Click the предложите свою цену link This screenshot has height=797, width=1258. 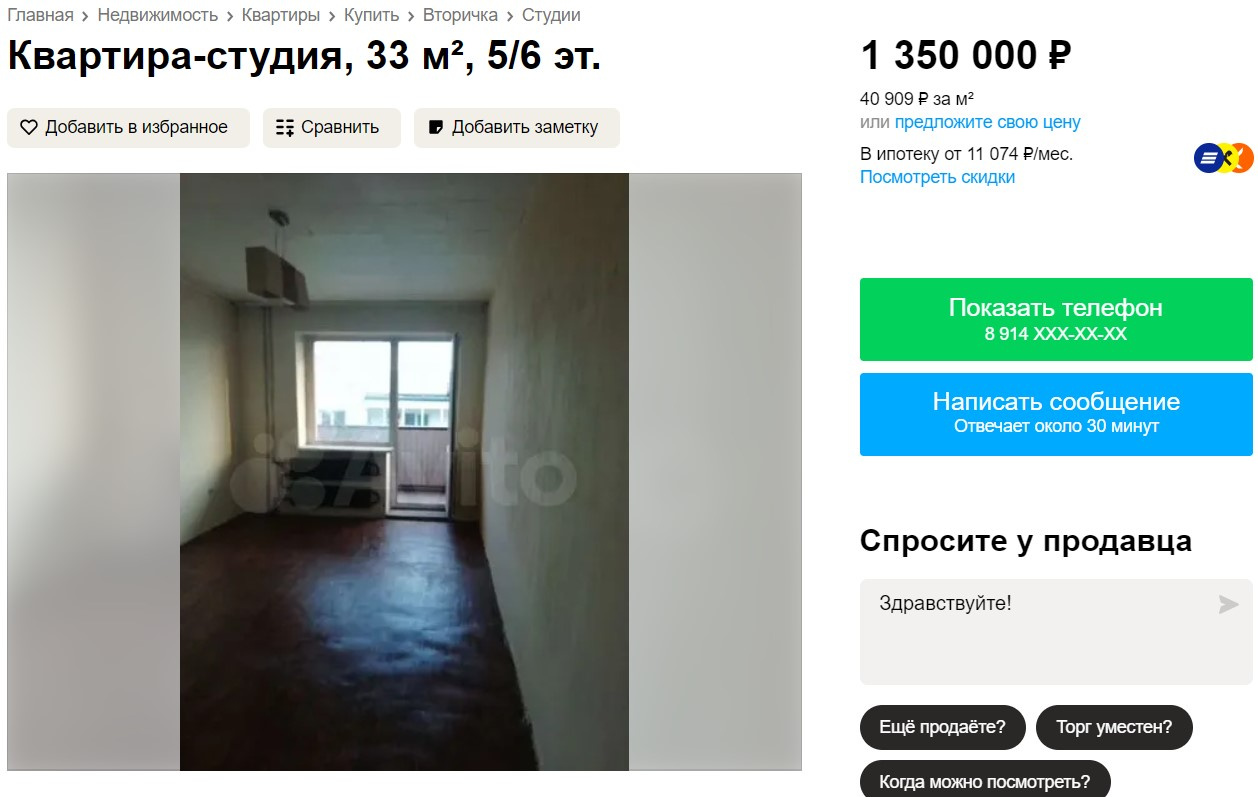click(x=987, y=122)
